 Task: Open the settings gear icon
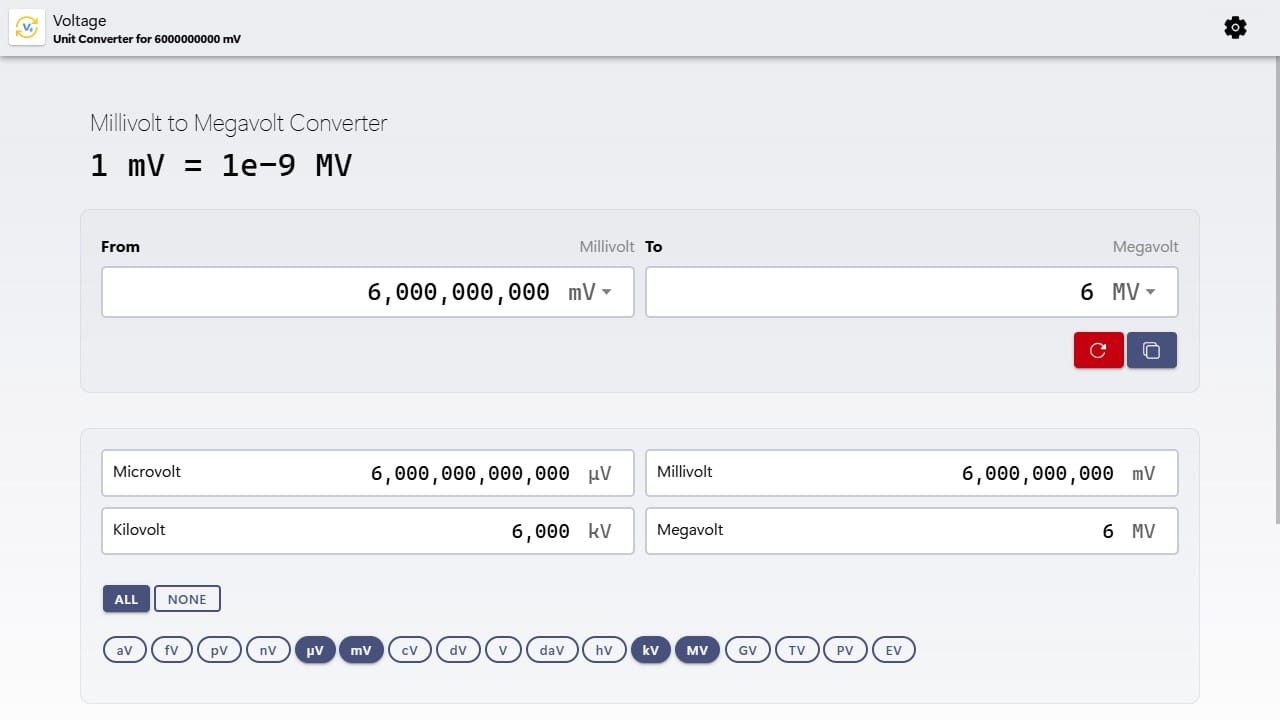[x=1235, y=27]
